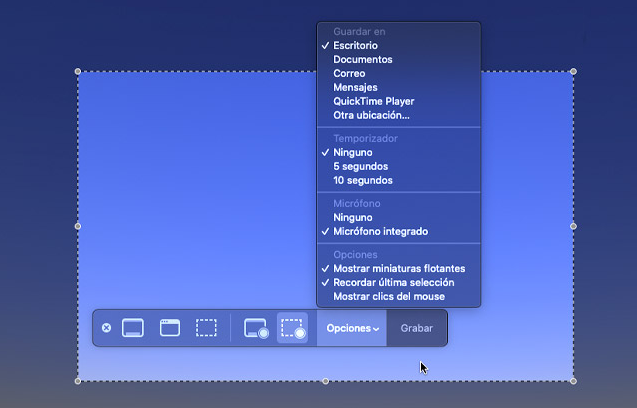Screen dimensions: 637x408
Task: Select the capture entire screen icon
Action: click(133, 328)
